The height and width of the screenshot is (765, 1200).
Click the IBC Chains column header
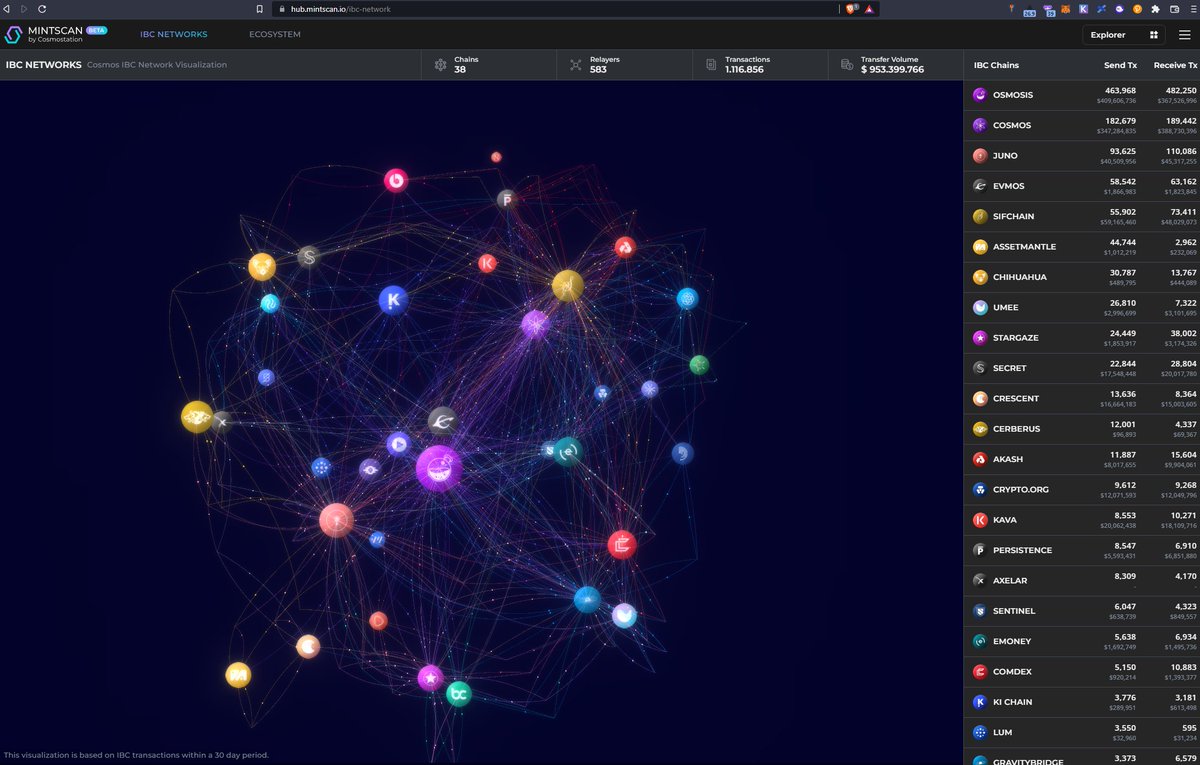996,65
